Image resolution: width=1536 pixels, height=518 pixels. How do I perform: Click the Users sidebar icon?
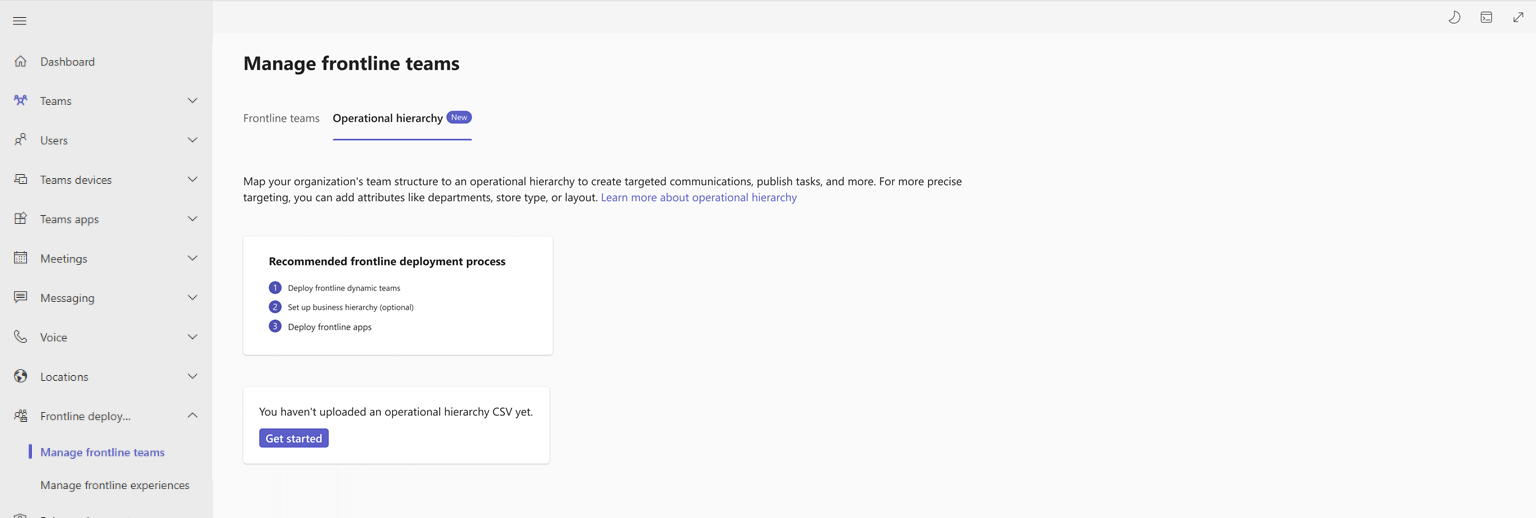point(21,140)
